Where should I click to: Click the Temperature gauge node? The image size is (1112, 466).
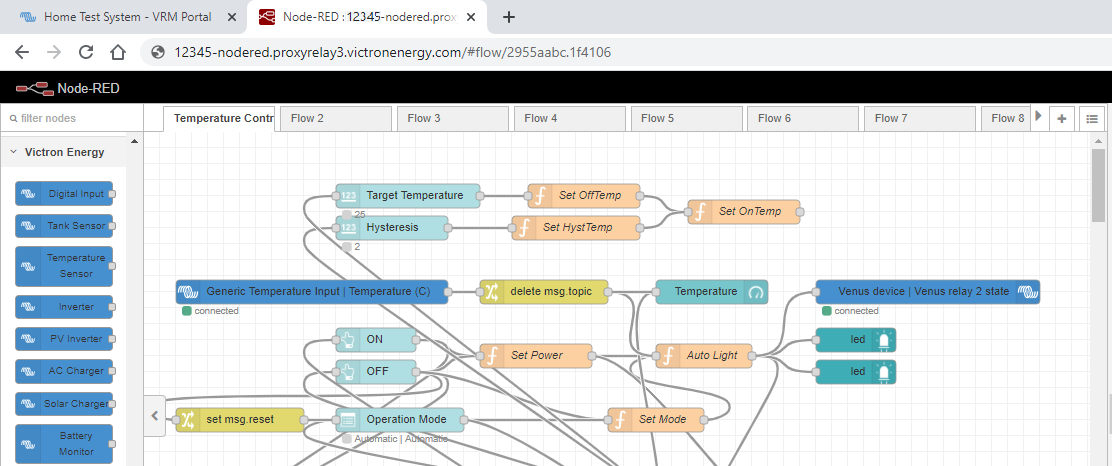click(711, 292)
